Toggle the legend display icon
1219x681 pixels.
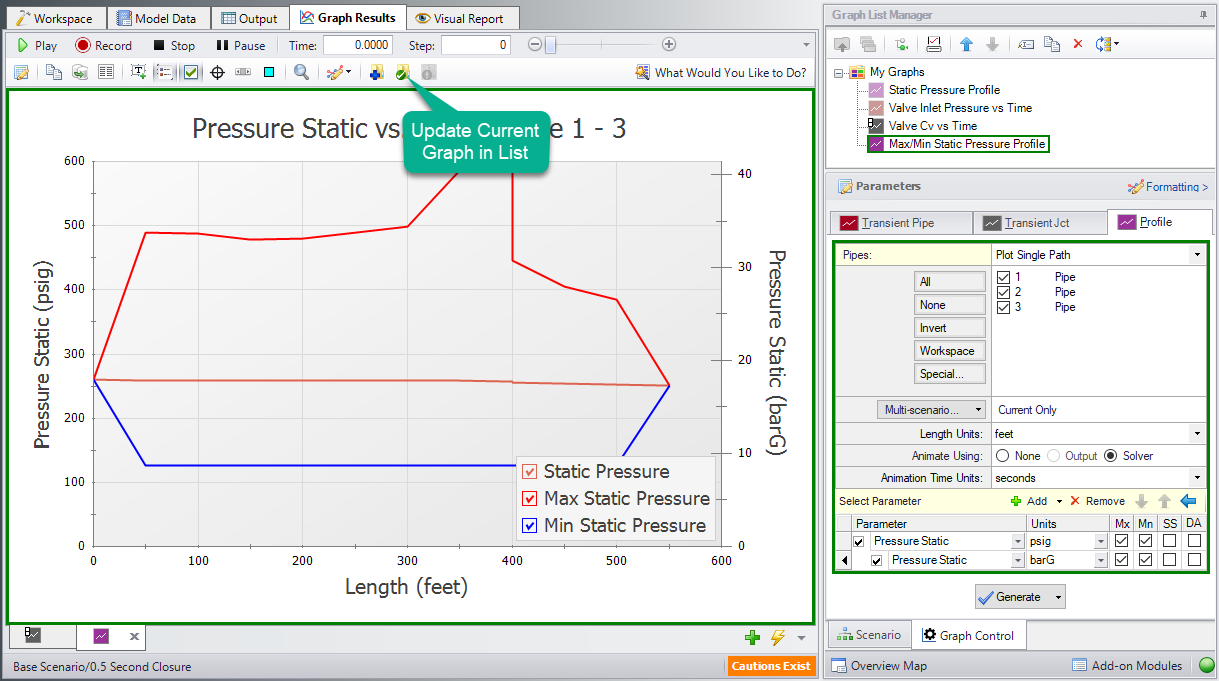click(x=164, y=72)
